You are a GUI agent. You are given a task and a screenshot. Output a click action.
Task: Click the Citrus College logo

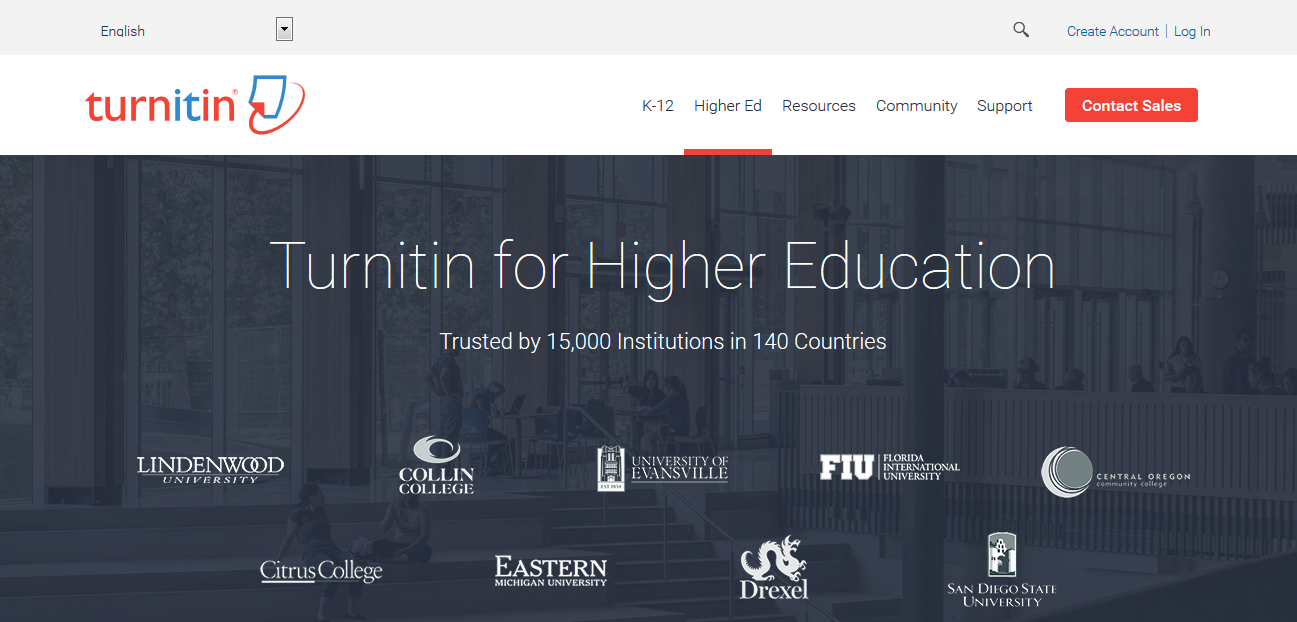tap(321, 571)
